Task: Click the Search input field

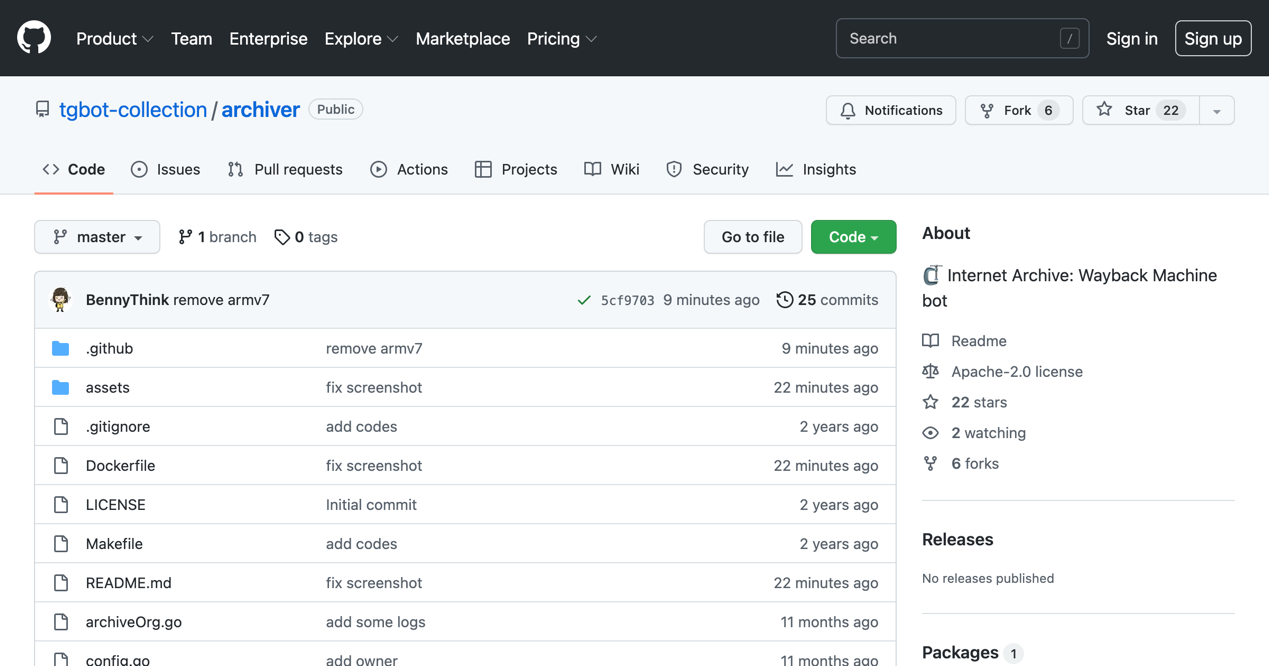Action: 950,38
